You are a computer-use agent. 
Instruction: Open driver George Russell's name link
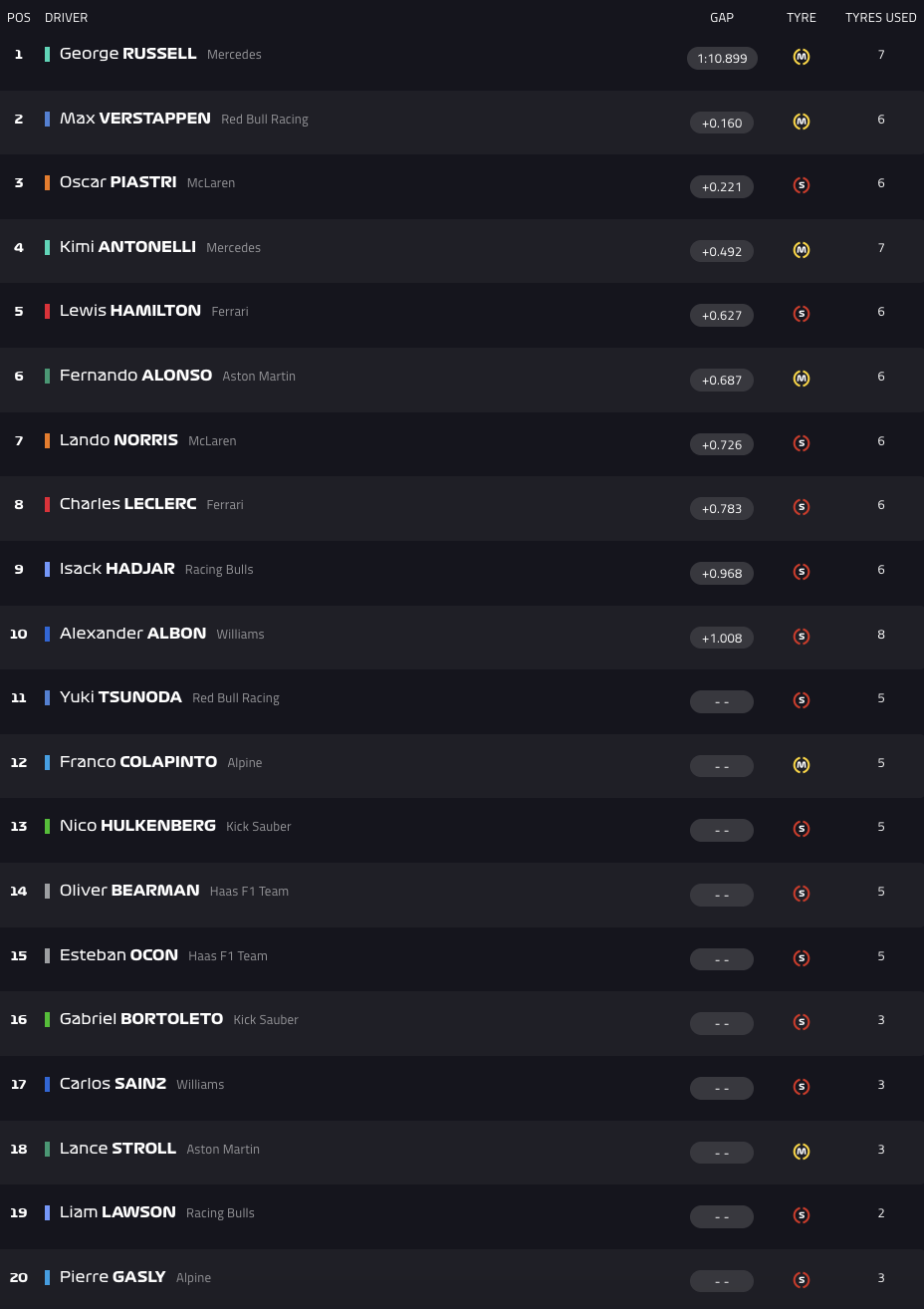tap(128, 54)
